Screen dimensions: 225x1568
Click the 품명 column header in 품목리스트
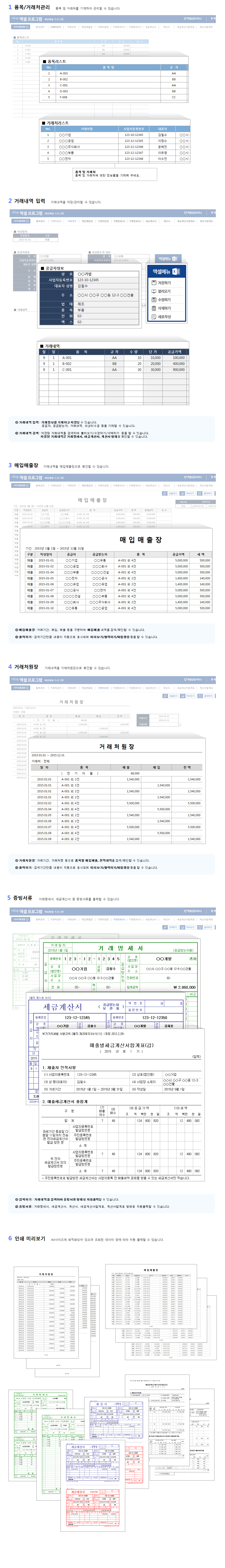pos(108,67)
